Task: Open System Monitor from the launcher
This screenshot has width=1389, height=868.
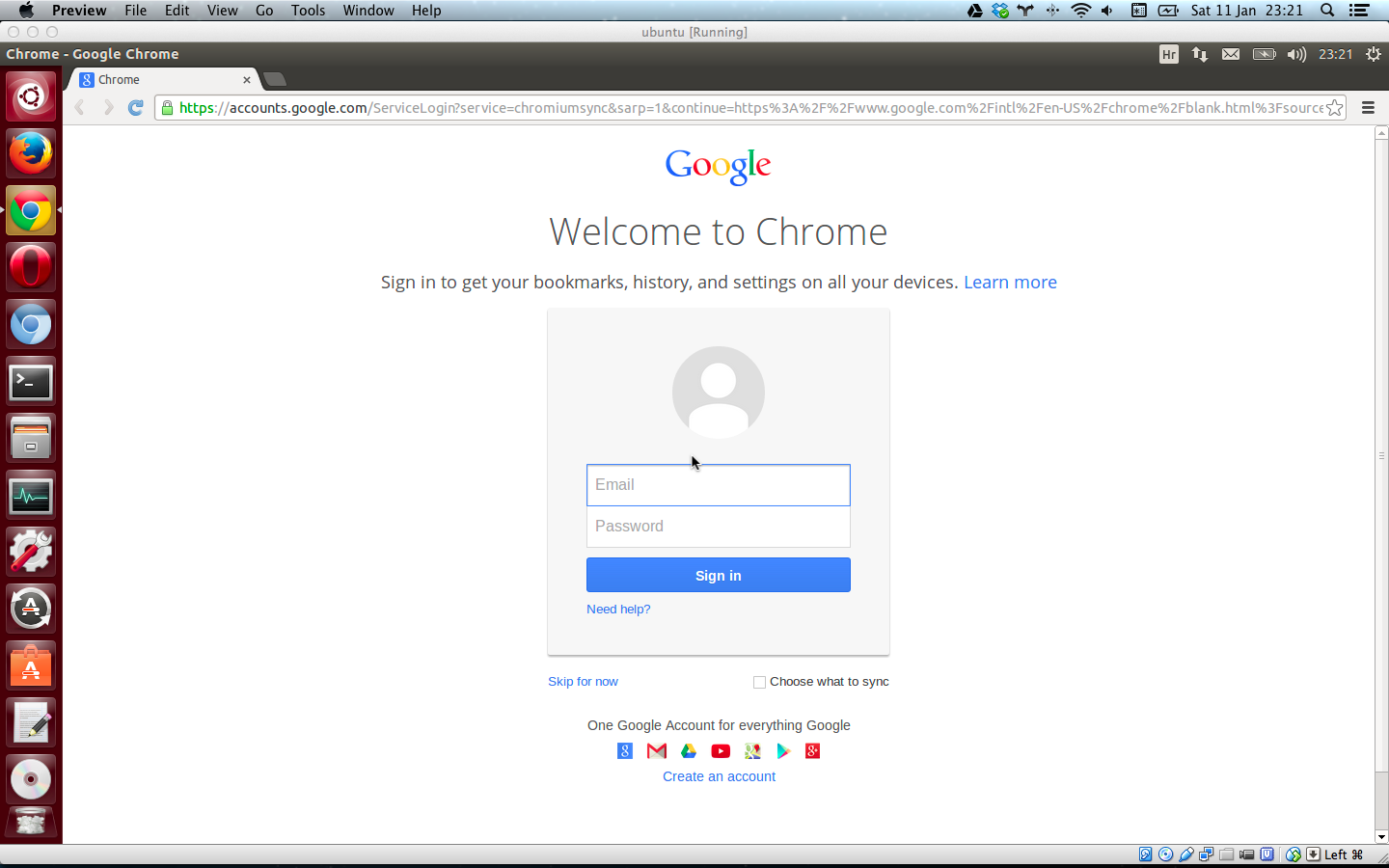Action: pos(31,496)
